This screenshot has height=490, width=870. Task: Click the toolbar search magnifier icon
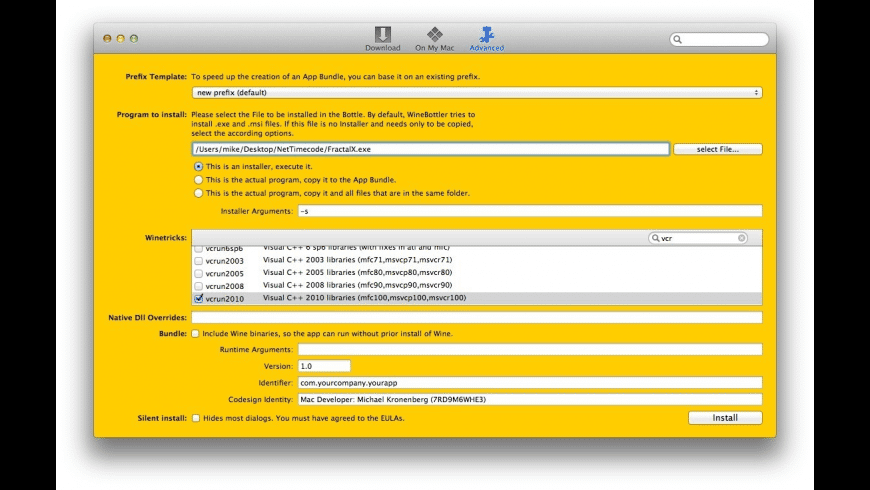point(679,40)
